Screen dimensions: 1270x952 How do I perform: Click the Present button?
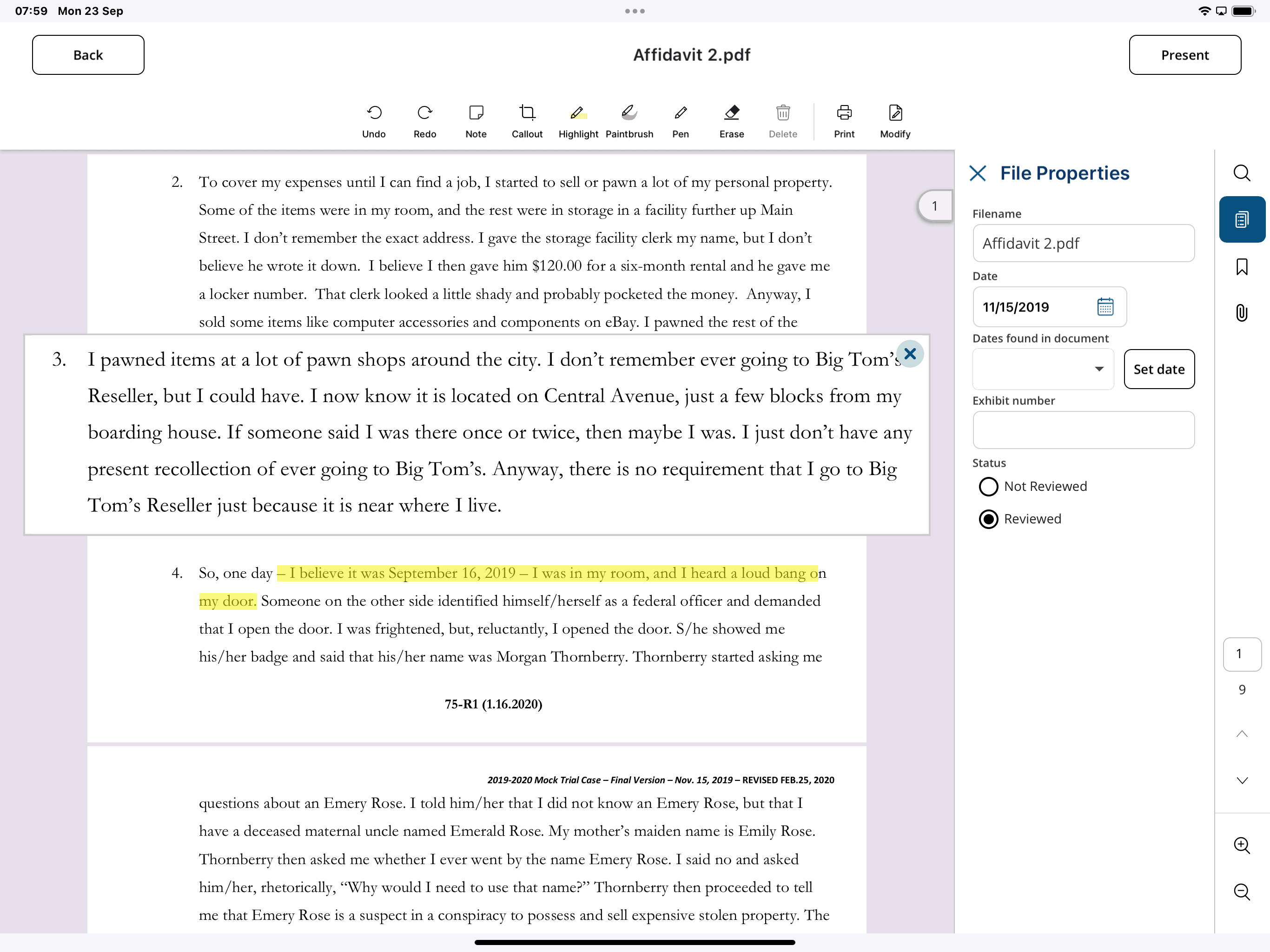click(1184, 55)
